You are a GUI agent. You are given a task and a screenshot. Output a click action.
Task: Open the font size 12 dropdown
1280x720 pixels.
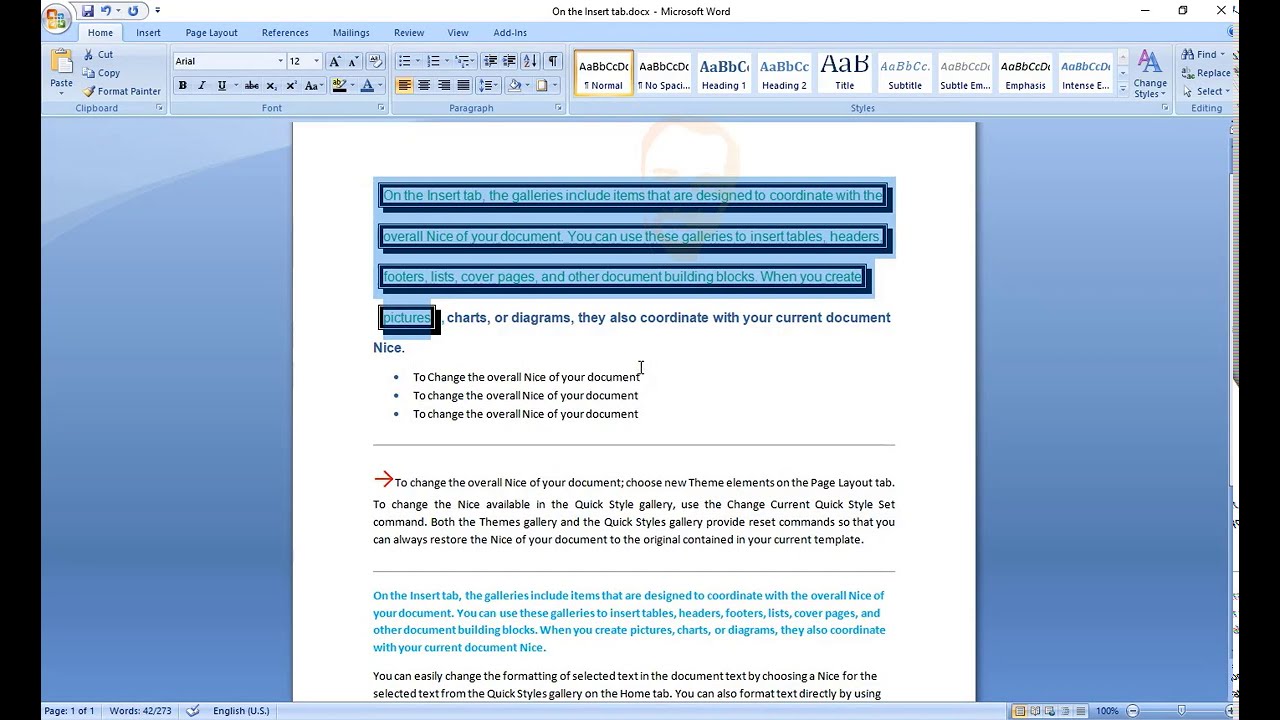pos(316,61)
